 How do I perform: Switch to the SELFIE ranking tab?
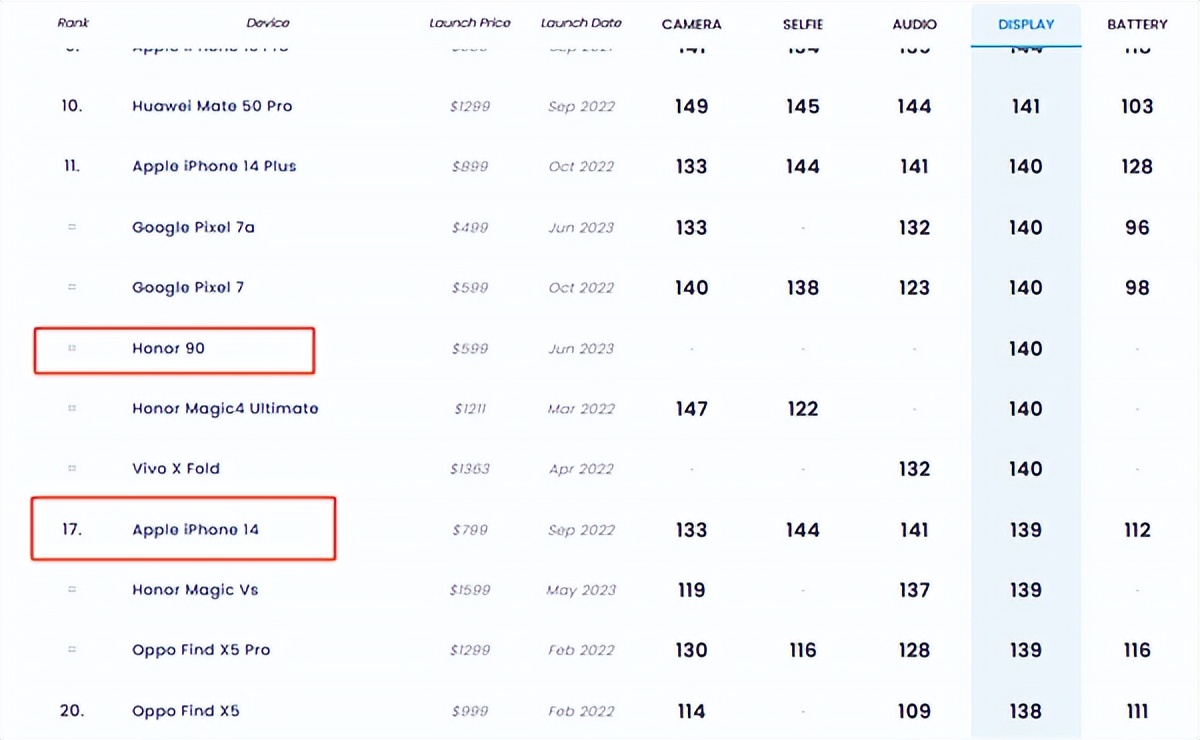click(x=802, y=24)
